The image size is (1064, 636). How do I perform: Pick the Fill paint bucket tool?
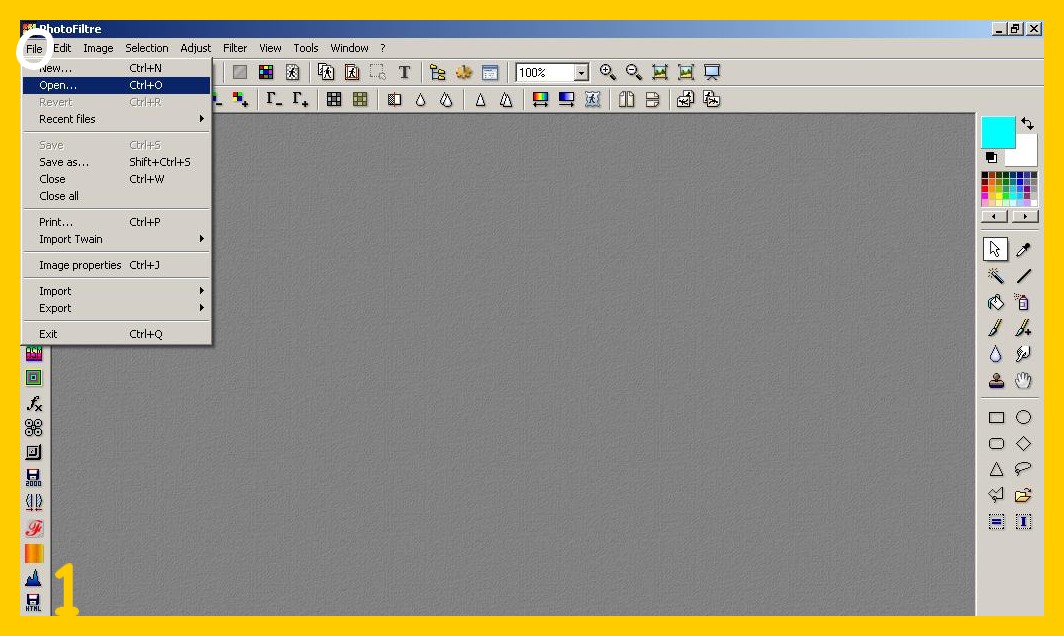[x=996, y=302]
